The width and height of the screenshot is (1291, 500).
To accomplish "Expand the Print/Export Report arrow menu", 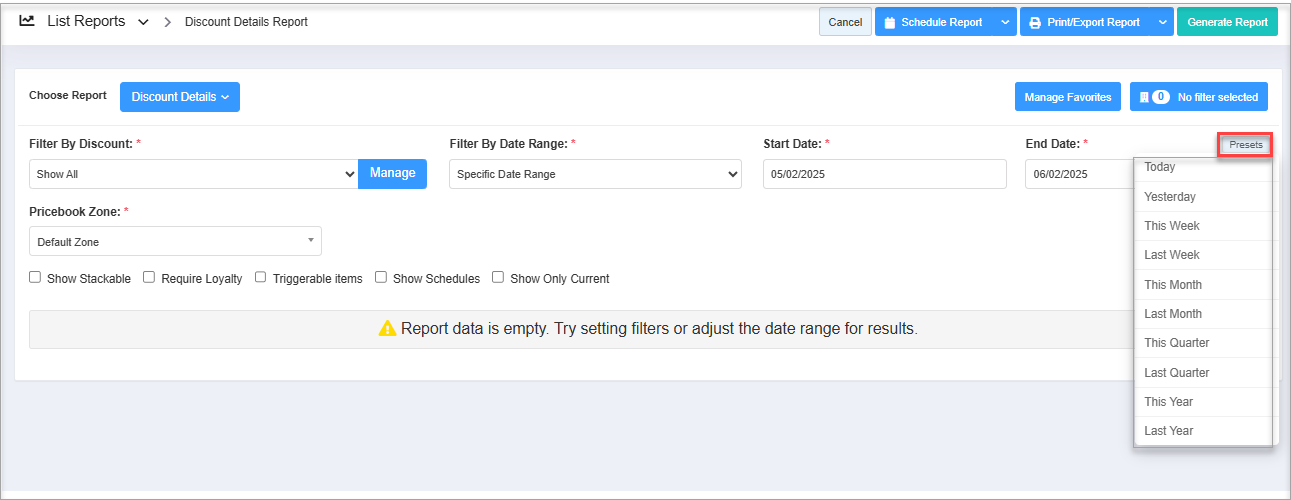I will click(x=1162, y=22).
